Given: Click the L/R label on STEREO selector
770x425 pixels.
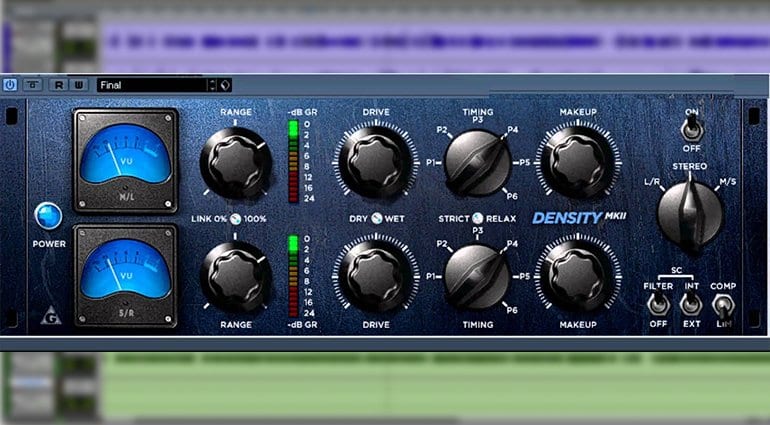Looking at the screenshot, I should click(x=652, y=182).
